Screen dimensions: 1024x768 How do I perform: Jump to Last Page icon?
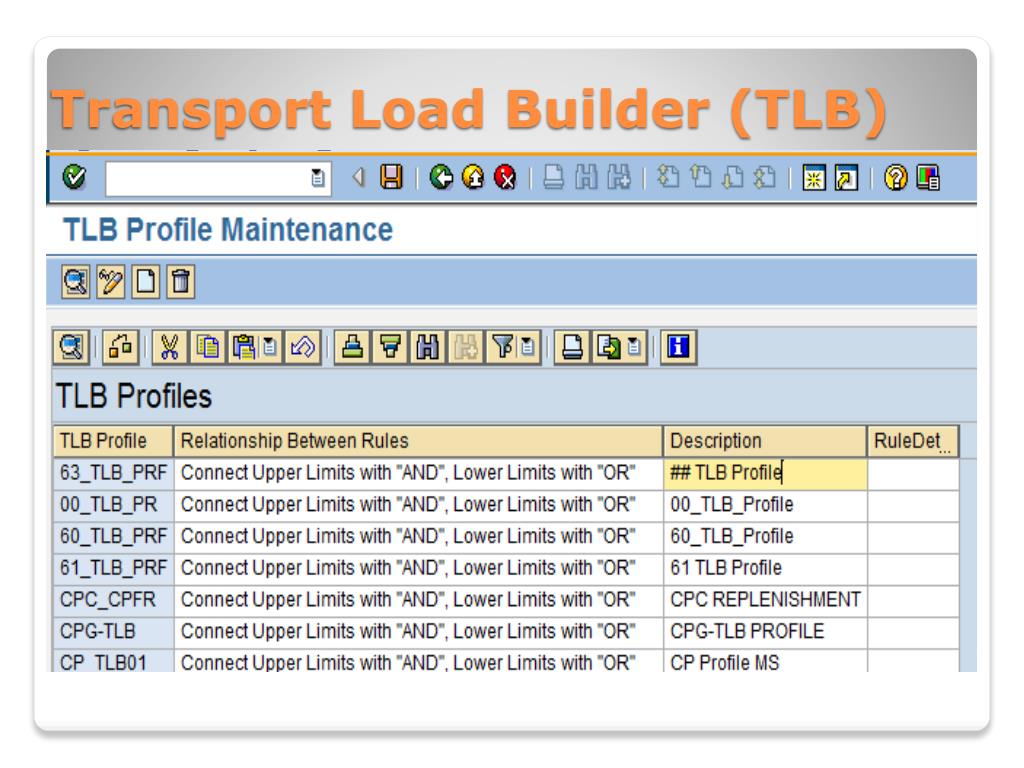click(x=765, y=177)
